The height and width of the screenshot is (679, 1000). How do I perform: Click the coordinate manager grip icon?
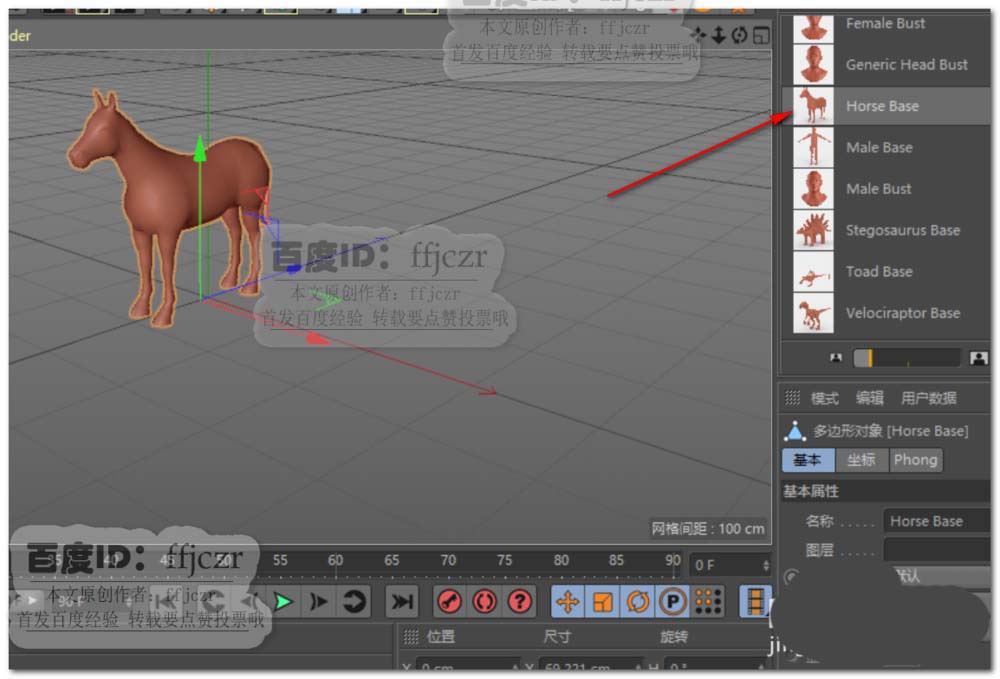(x=411, y=637)
